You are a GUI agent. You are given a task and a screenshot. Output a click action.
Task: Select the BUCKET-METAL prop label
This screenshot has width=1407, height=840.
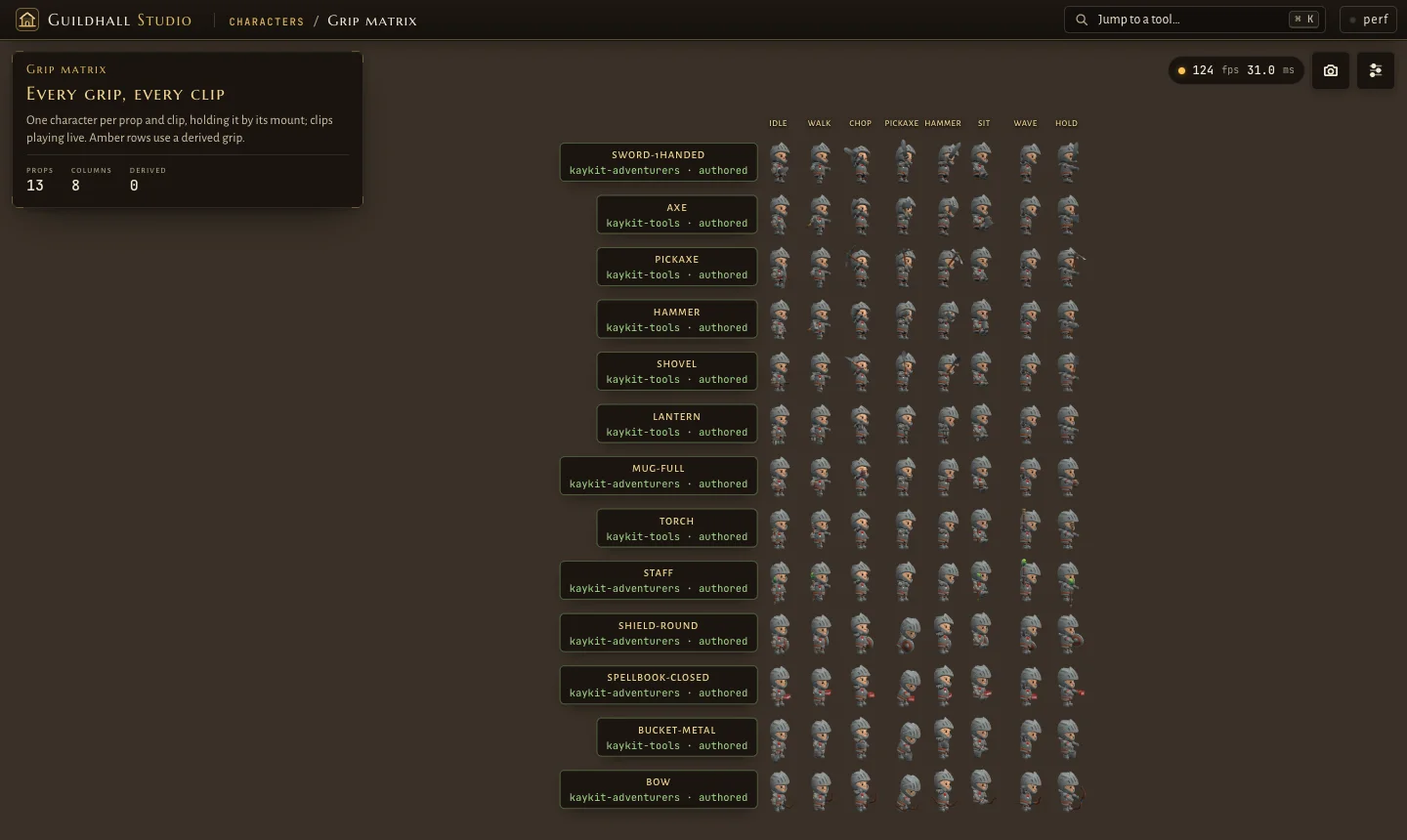click(677, 737)
